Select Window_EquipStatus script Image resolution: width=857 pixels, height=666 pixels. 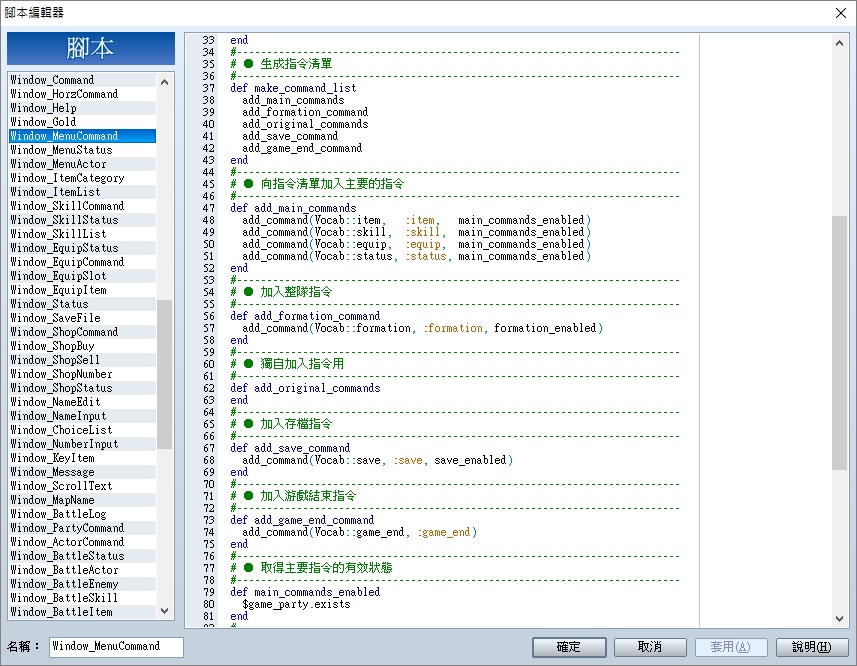[83, 248]
